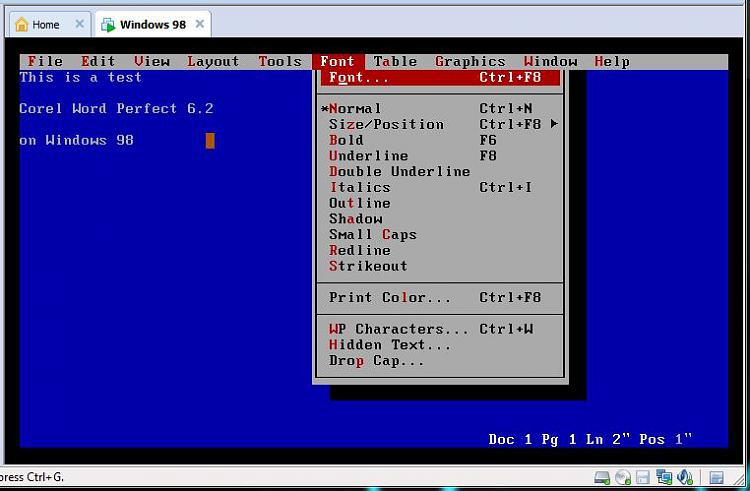Open the Help menu

coord(612,61)
